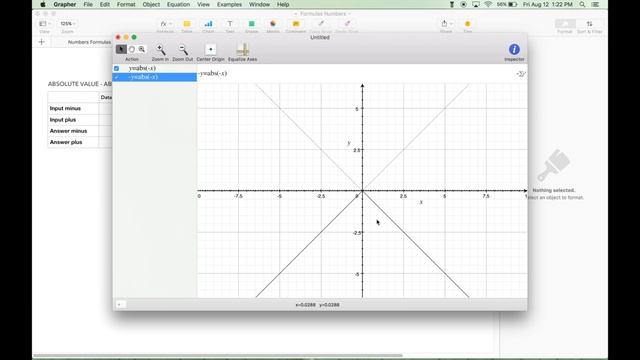The width and height of the screenshot is (640, 360).
Task: Open the Format menu
Action: (126, 4)
